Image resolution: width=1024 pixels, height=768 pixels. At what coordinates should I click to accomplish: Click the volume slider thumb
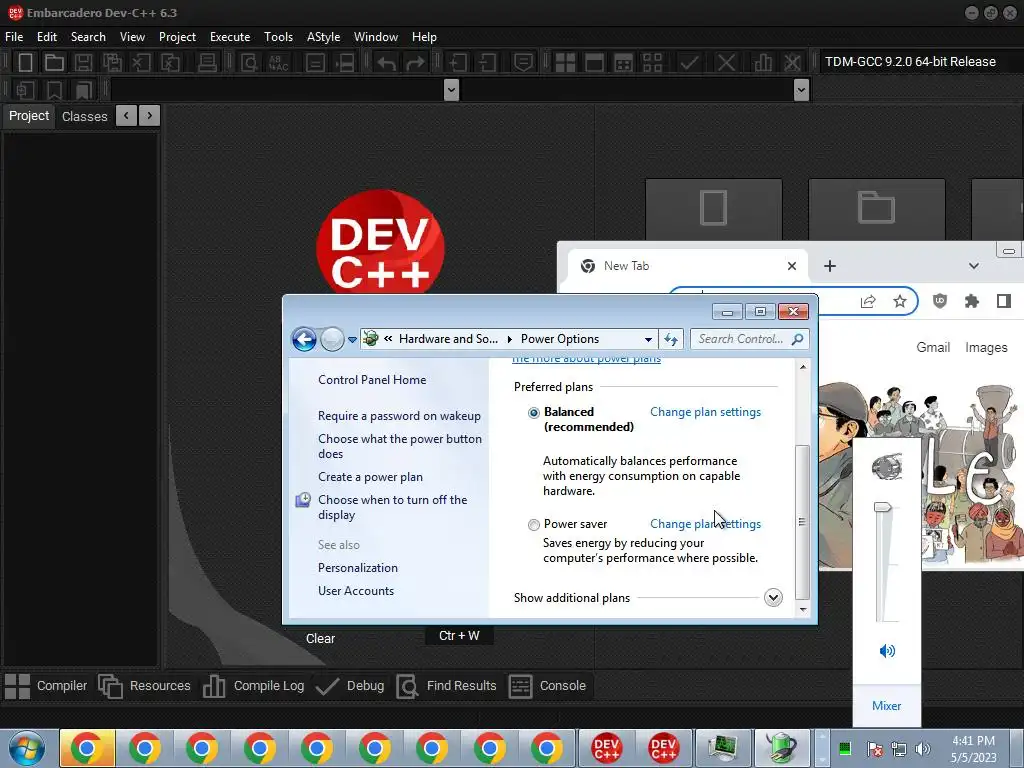tap(883, 507)
